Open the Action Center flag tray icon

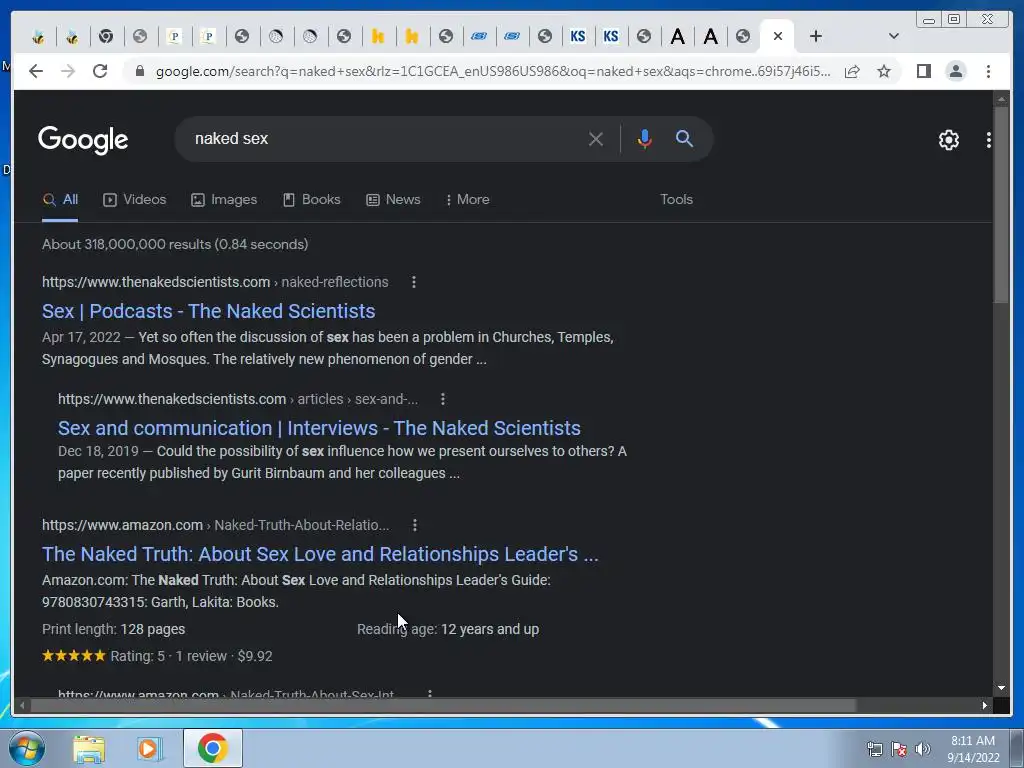[x=899, y=749]
